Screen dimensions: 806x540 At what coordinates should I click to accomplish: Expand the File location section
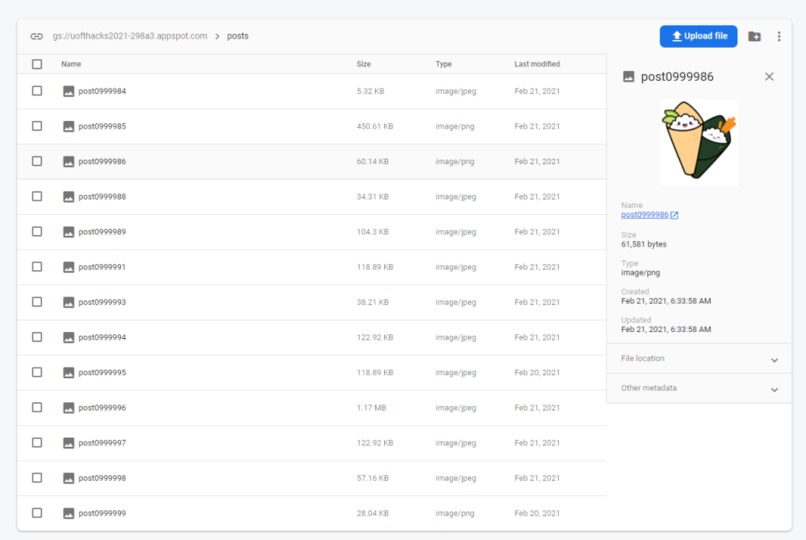[x=699, y=359]
